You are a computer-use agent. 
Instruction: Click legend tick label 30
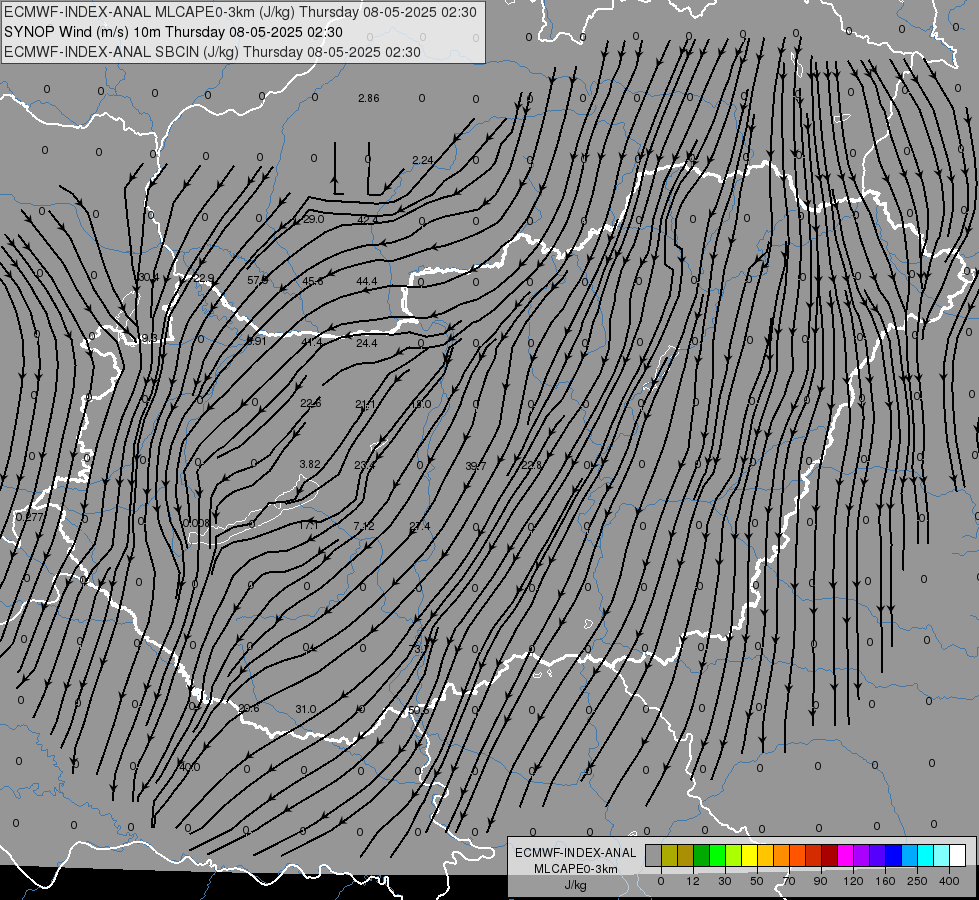coord(725,881)
